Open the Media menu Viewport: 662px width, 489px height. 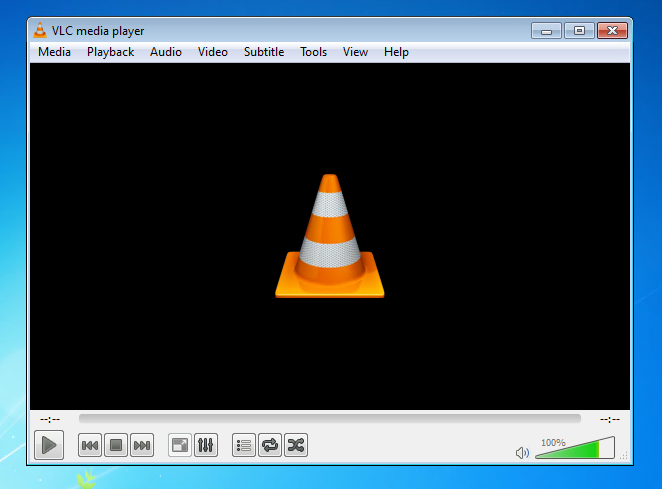click(54, 52)
